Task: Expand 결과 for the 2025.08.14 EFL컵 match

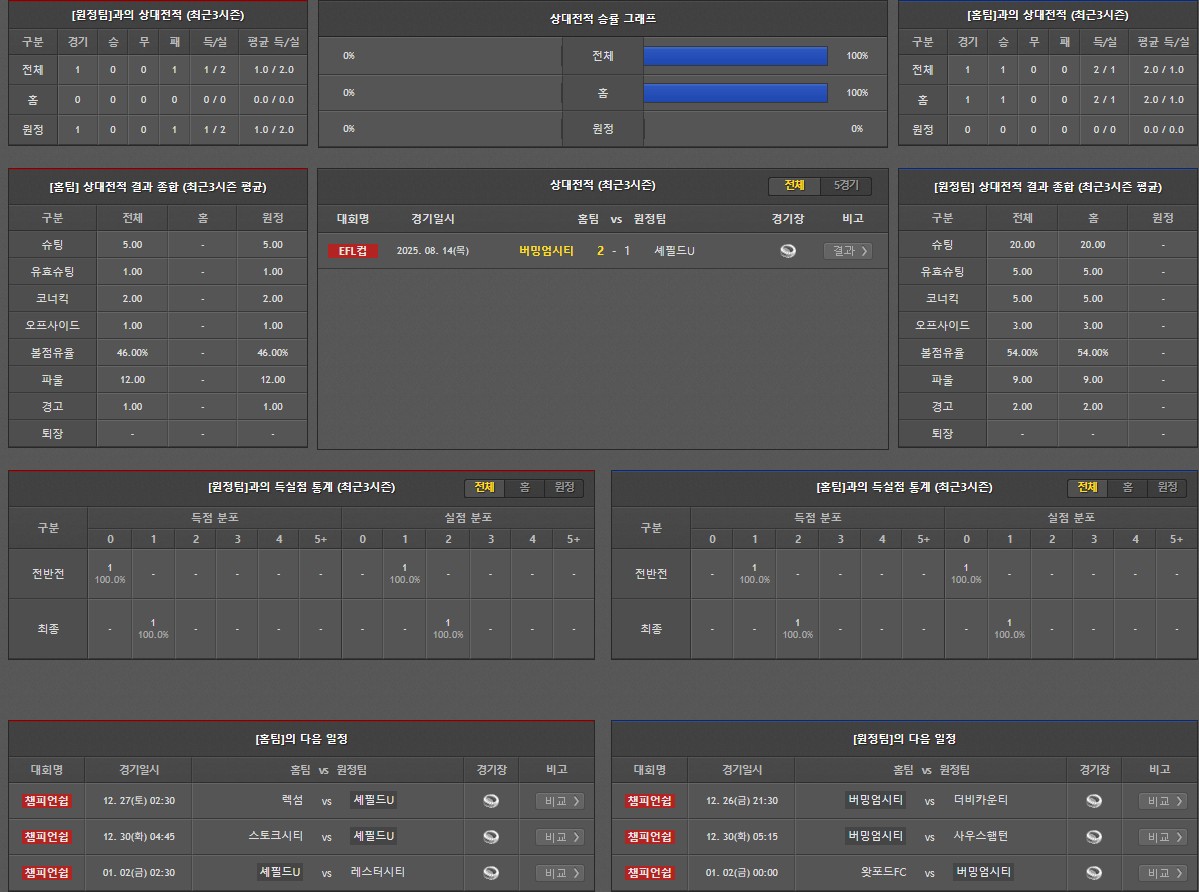Action: pyautogui.click(x=847, y=251)
